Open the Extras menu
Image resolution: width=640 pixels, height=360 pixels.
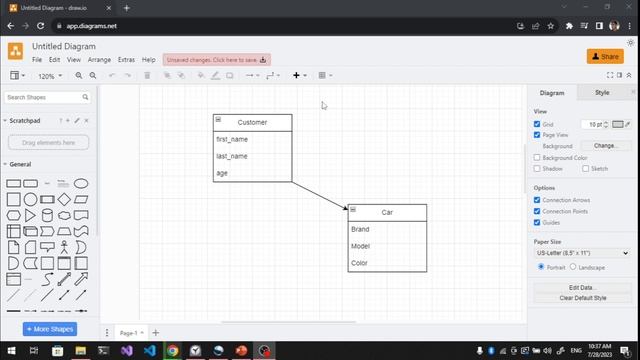(126, 60)
